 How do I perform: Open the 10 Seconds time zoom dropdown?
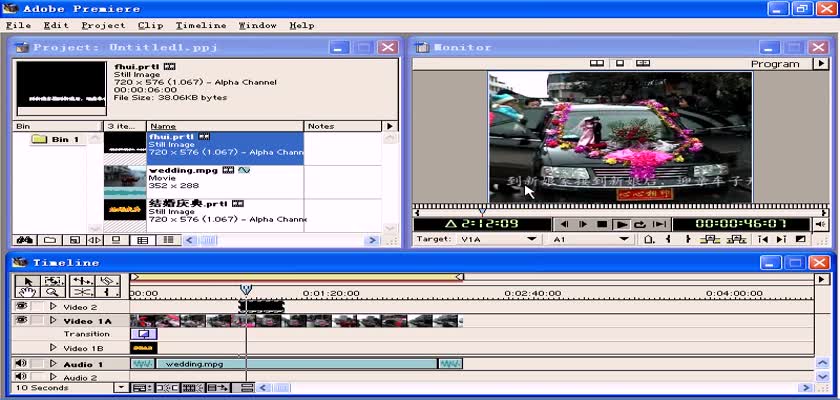pyautogui.click(x=122, y=388)
